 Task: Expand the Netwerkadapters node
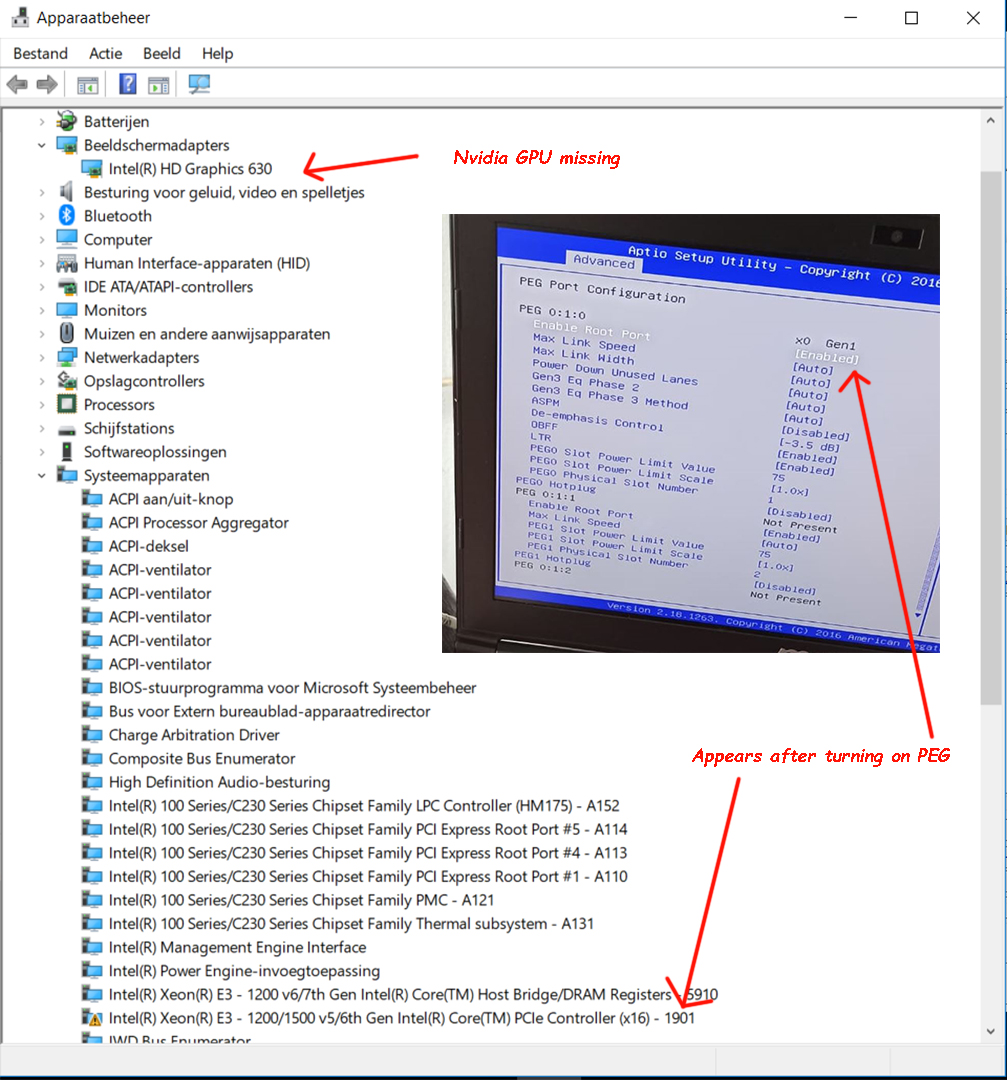point(42,357)
